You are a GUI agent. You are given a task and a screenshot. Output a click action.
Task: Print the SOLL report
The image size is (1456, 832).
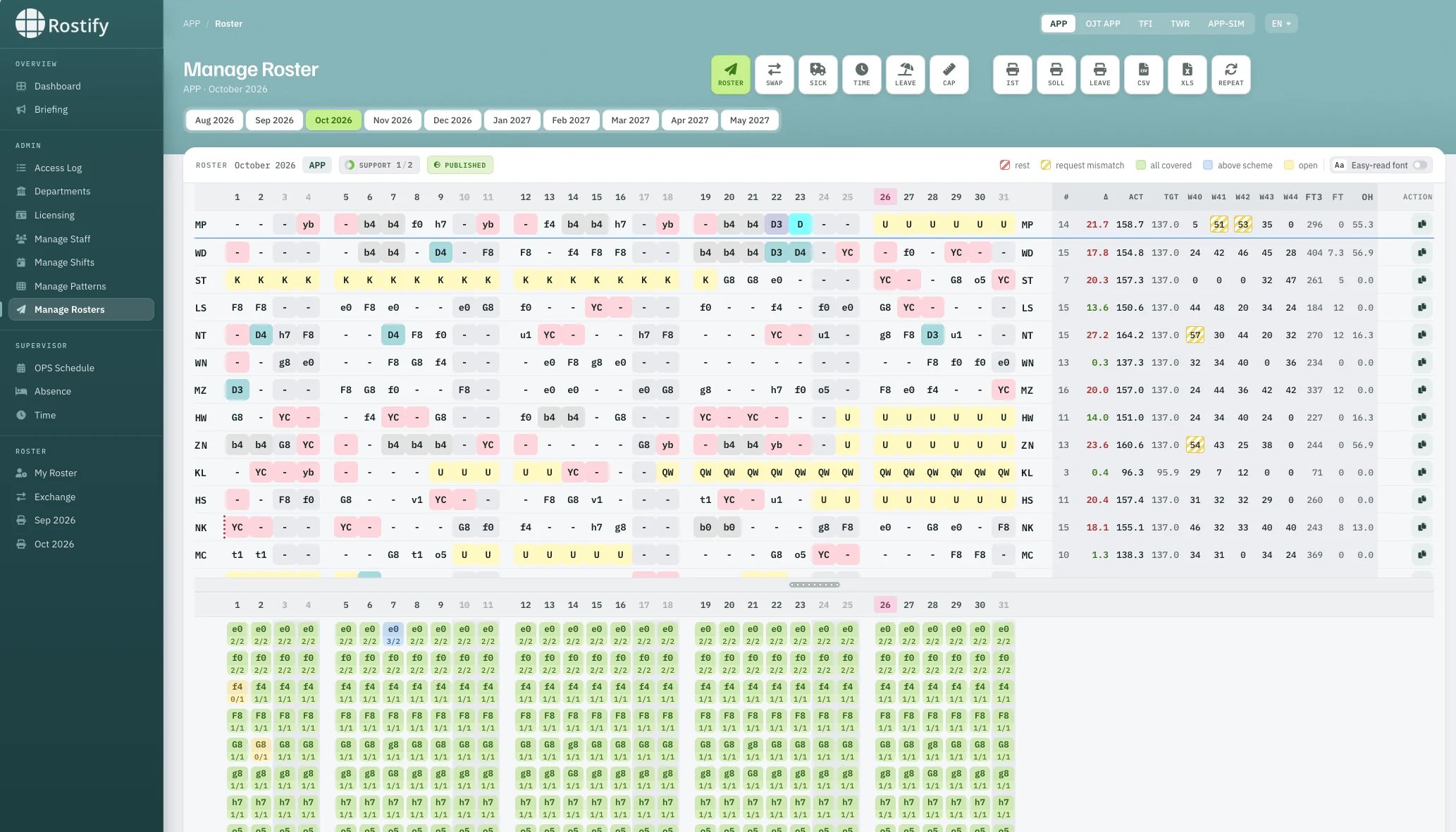[1056, 75]
